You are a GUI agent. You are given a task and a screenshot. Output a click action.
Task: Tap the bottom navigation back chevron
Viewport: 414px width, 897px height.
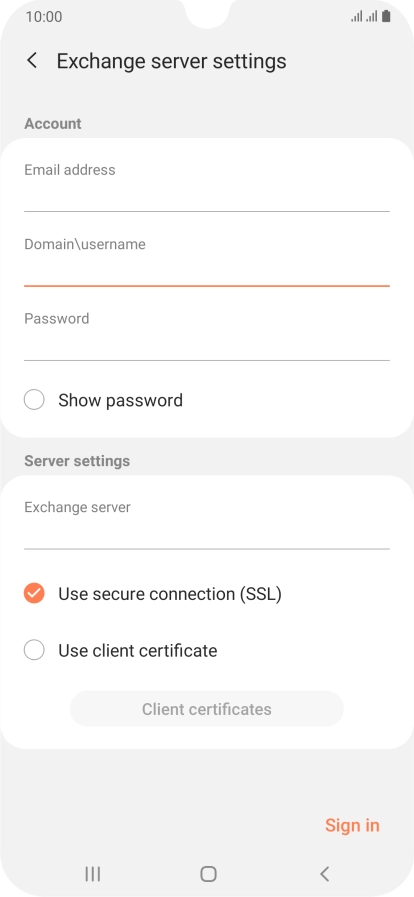point(324,874)
